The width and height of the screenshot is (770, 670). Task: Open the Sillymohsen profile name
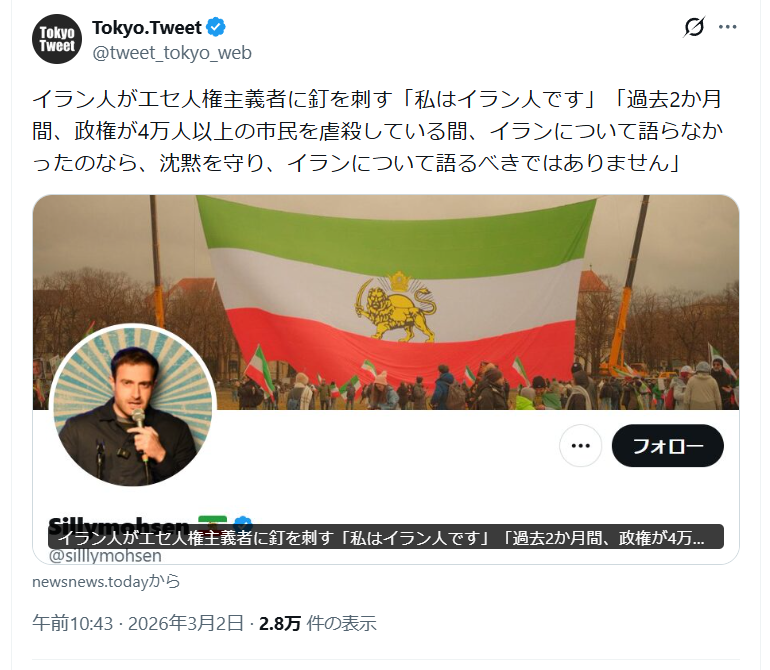(x=119, y=521)
